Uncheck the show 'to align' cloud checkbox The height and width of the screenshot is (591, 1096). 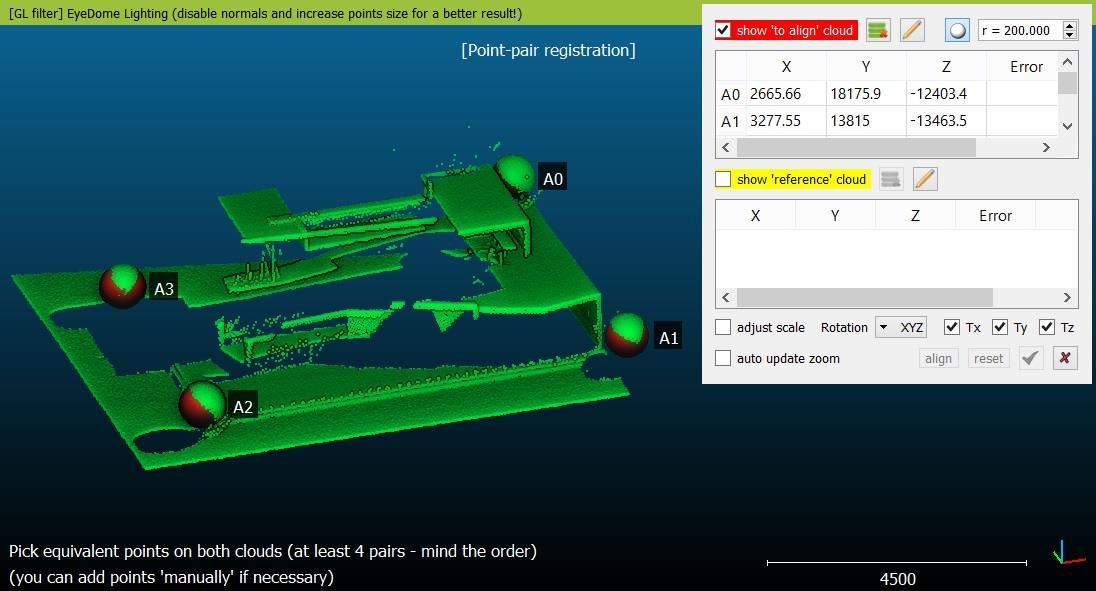pyautogui.click(x=724, y=30)
